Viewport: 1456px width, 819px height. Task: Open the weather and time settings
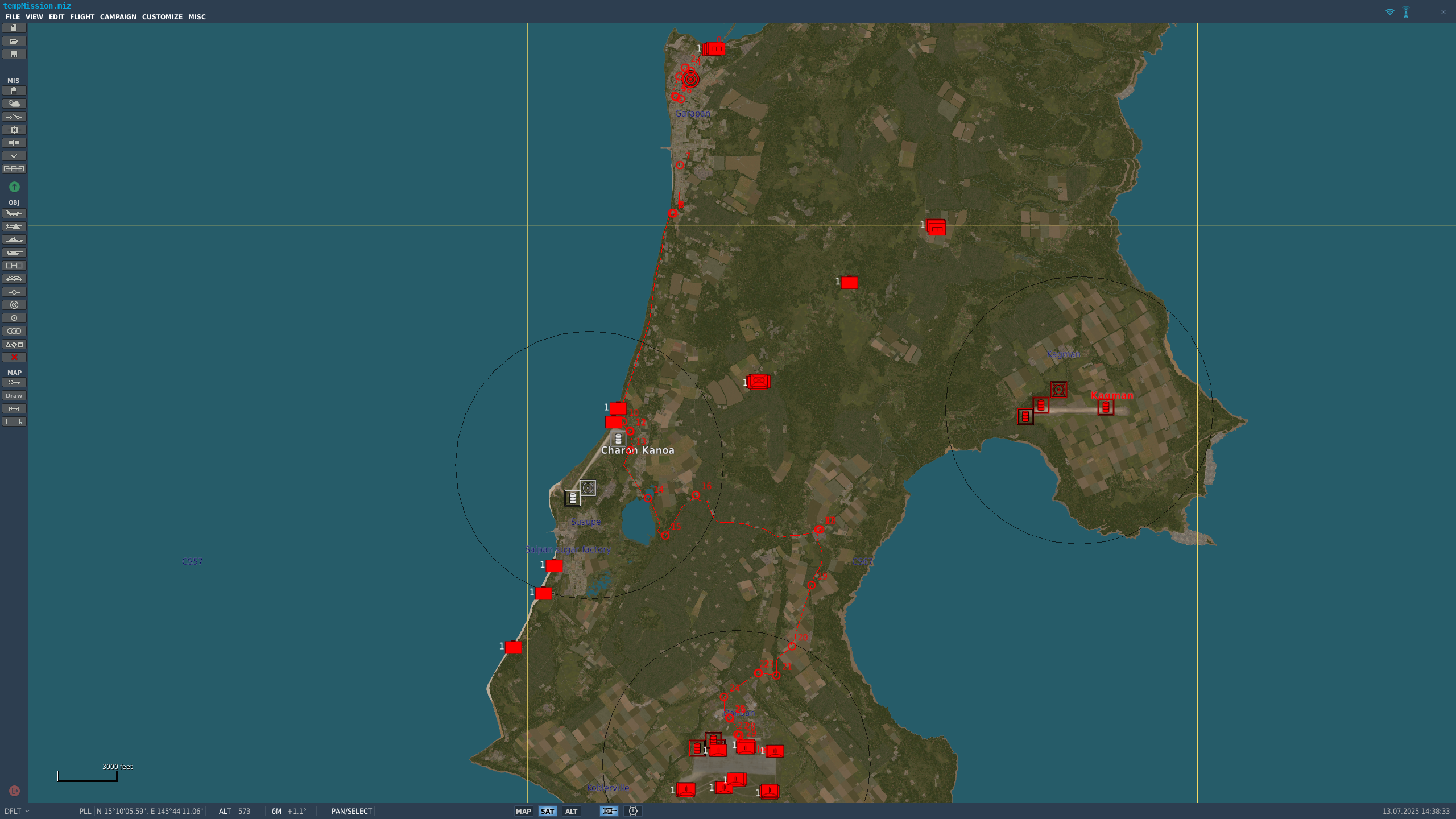(x=14, y=104)
